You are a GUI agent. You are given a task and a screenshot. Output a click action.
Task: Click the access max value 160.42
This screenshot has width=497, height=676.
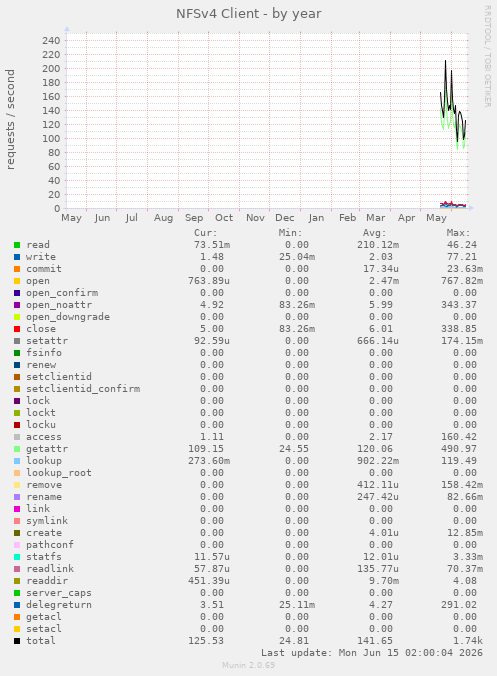[459, 437]
